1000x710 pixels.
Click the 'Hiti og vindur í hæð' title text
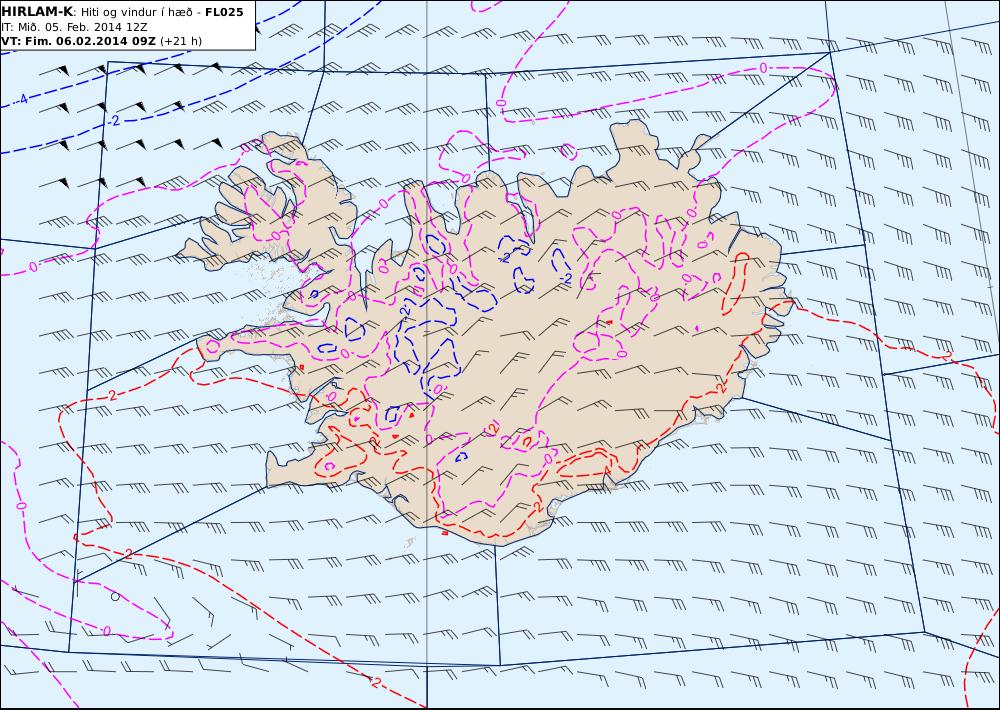coord(135,12)
